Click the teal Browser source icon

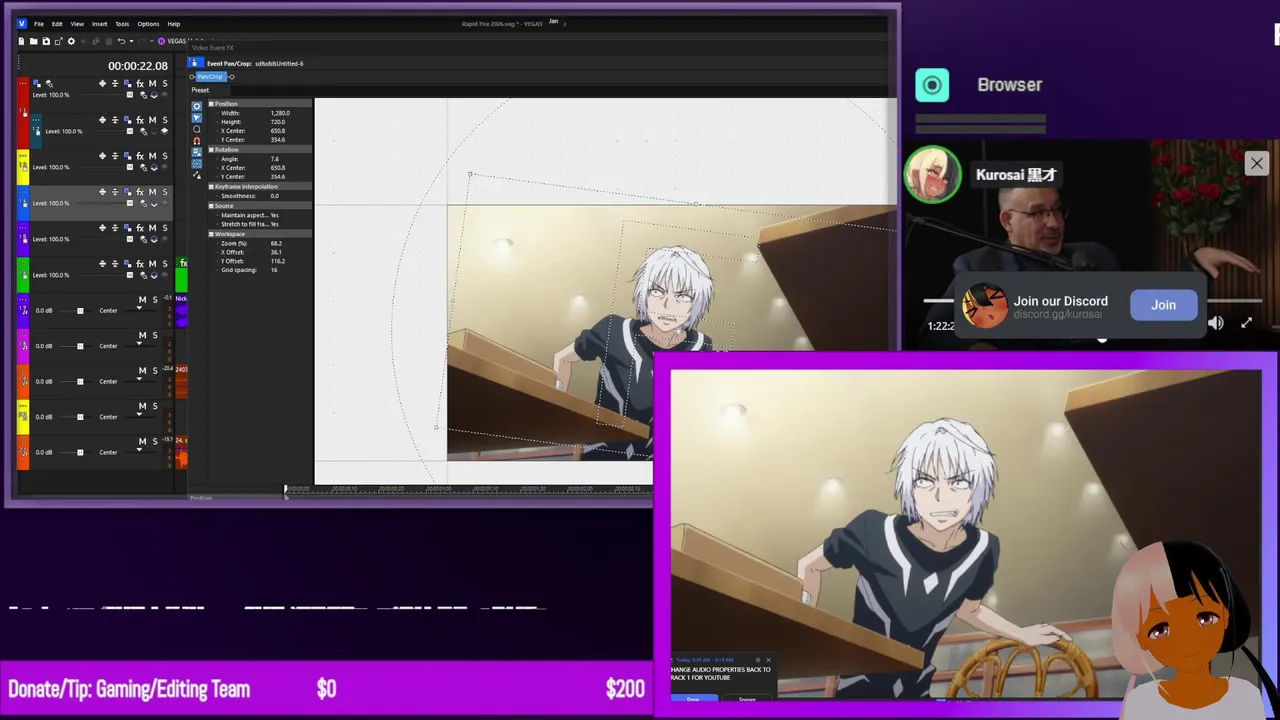pyautogui.click(x=932, y=85)
